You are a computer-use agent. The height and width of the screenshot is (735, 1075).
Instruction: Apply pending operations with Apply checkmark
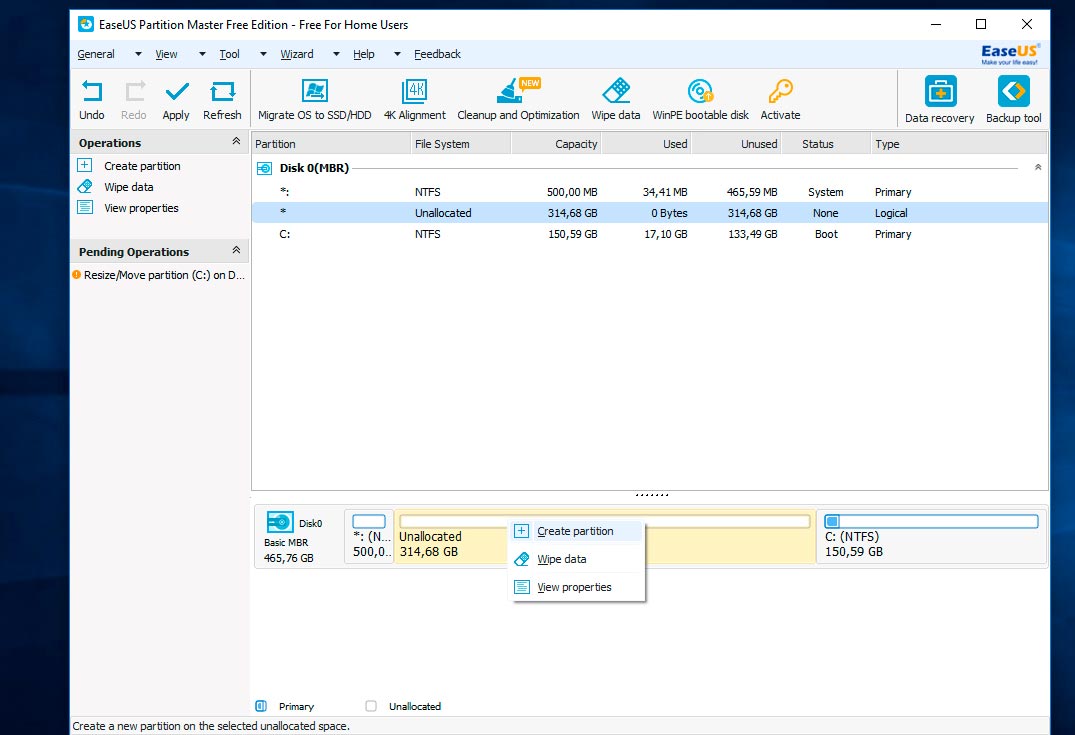point(176,99)
